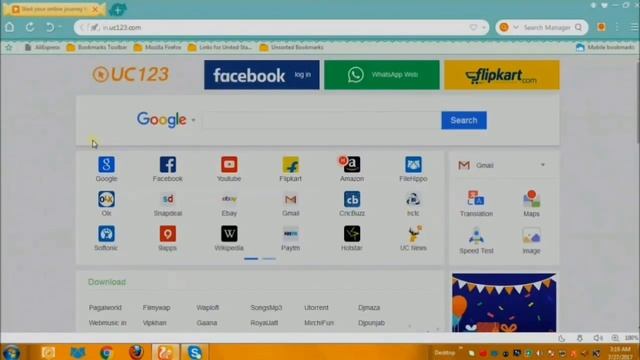The width and height of the screenshot is (640, 360).
Task: Click the bookmarks star icon
Action: click(9, 47)
